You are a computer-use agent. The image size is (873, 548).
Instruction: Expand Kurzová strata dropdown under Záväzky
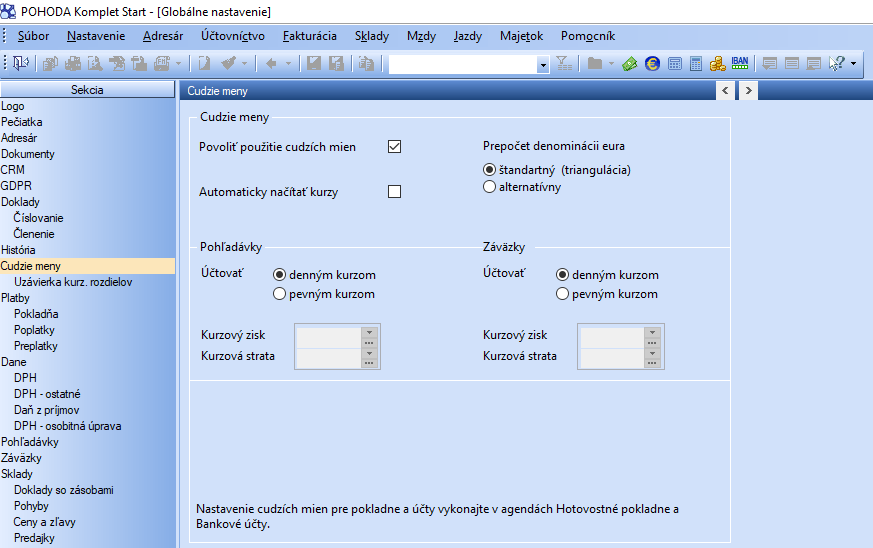point(652,353)
